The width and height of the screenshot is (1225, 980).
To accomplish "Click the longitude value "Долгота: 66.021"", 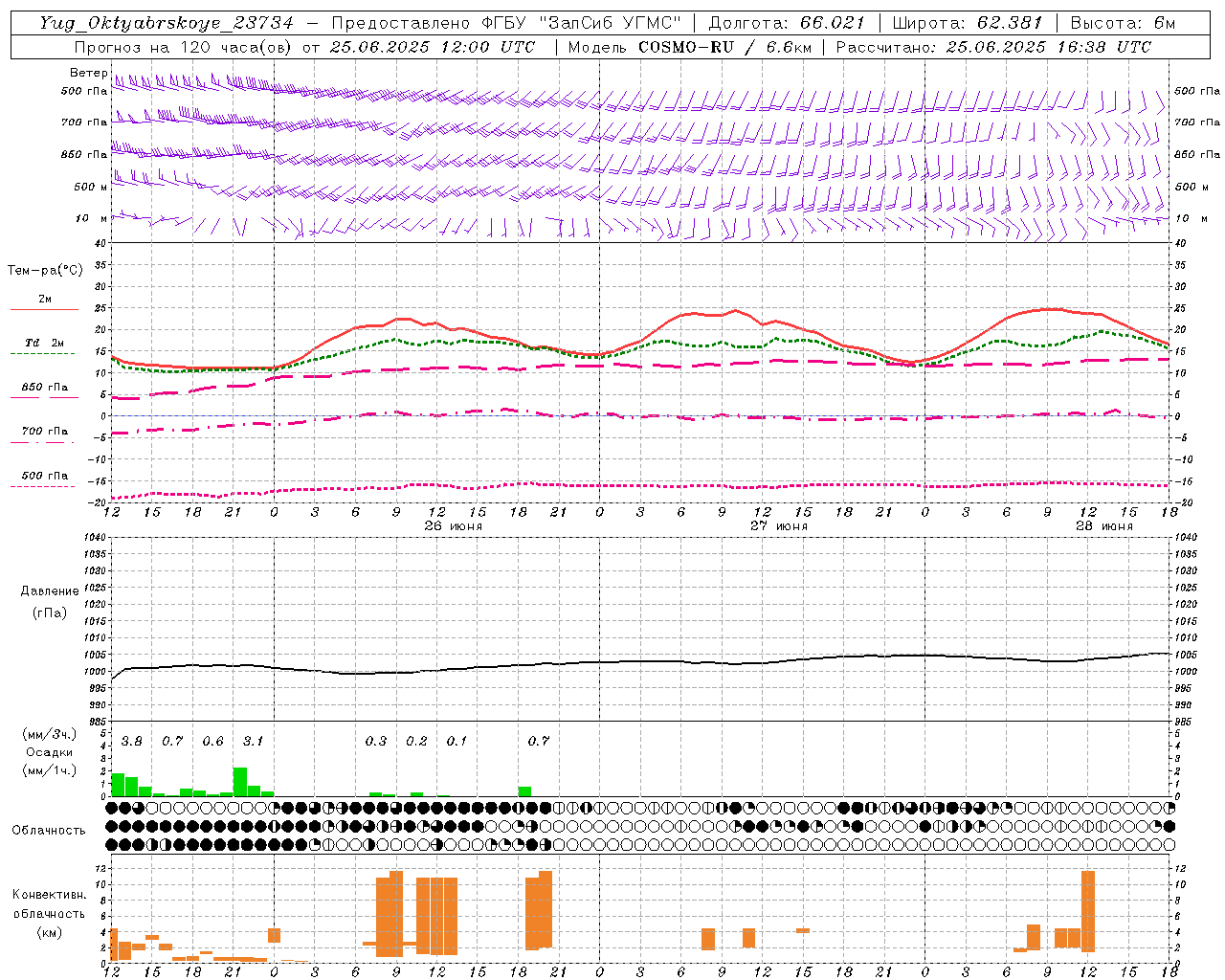I will coord(786,23).
